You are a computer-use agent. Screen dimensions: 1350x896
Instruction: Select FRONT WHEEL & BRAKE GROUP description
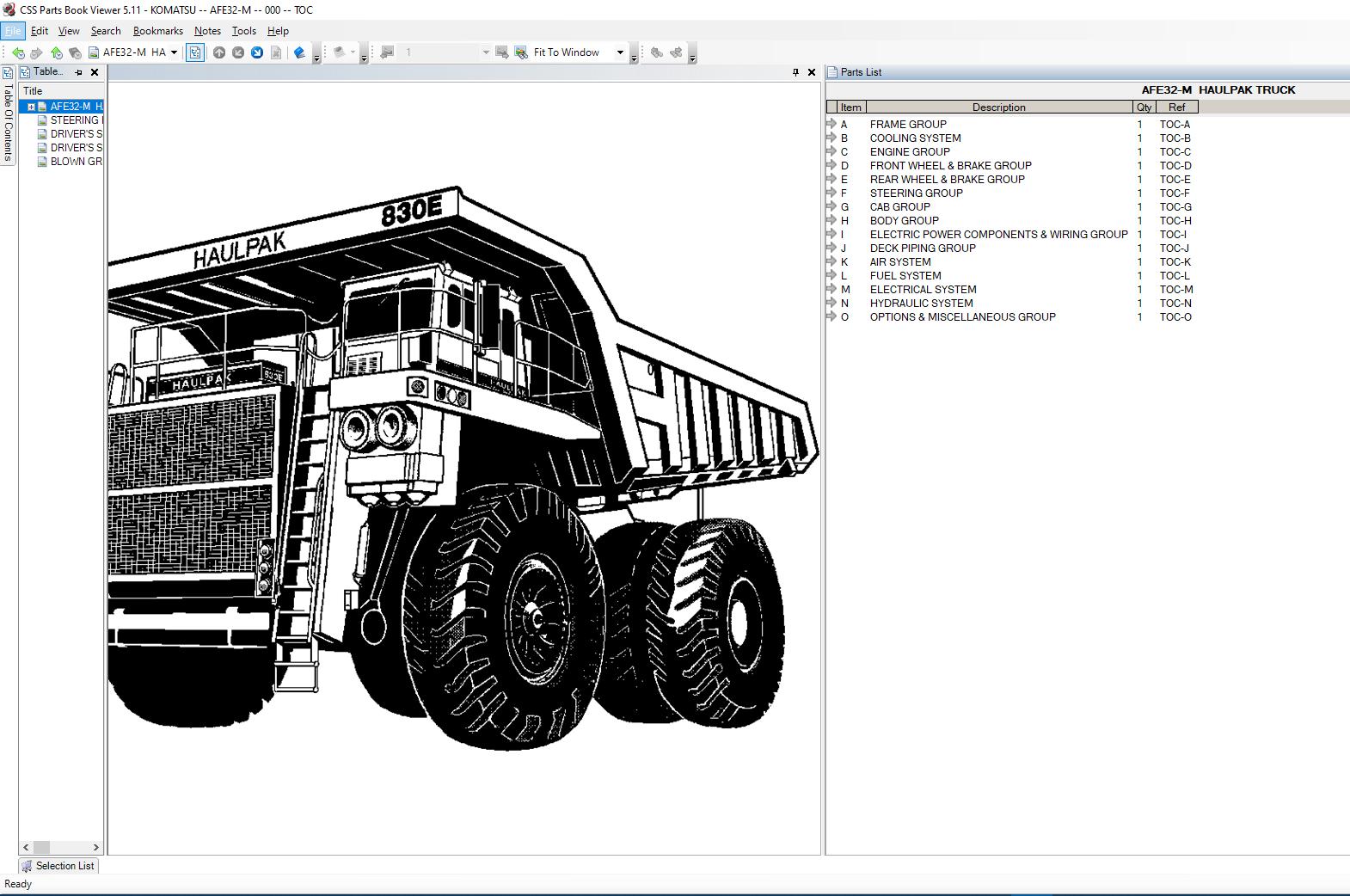(x=950, y=166)
